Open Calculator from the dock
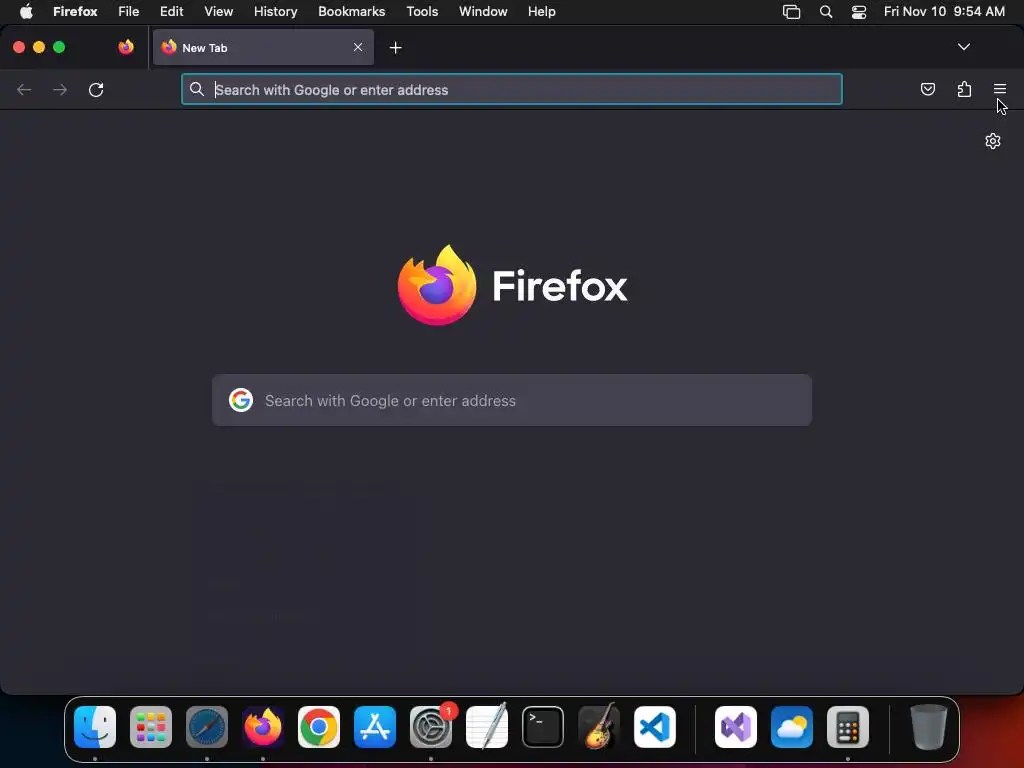Viewport: 1024px width, 768px height. tap(848, 727)
